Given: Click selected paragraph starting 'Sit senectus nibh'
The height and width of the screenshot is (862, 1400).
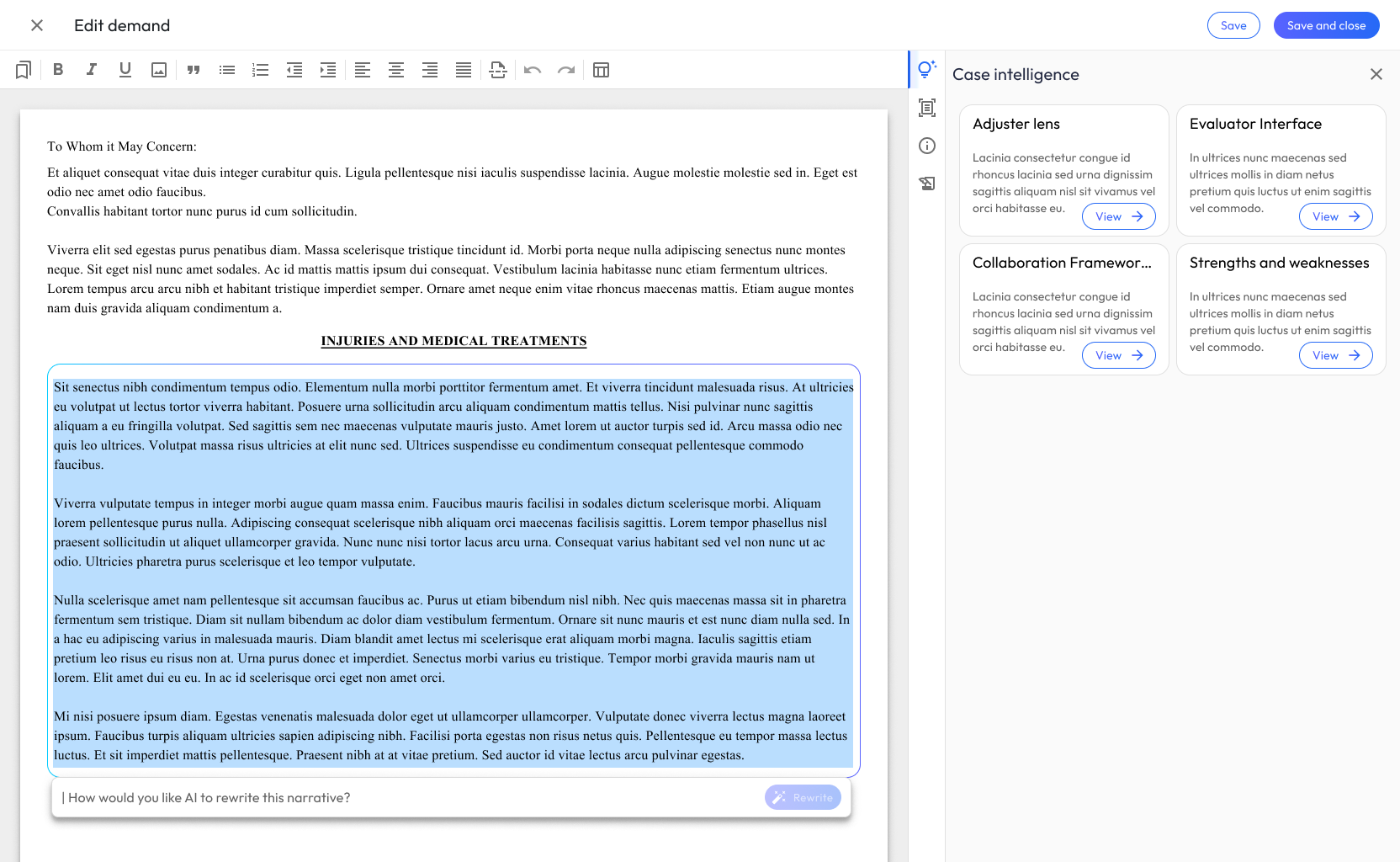Looking at the screenshot, I should click(453, 426).
